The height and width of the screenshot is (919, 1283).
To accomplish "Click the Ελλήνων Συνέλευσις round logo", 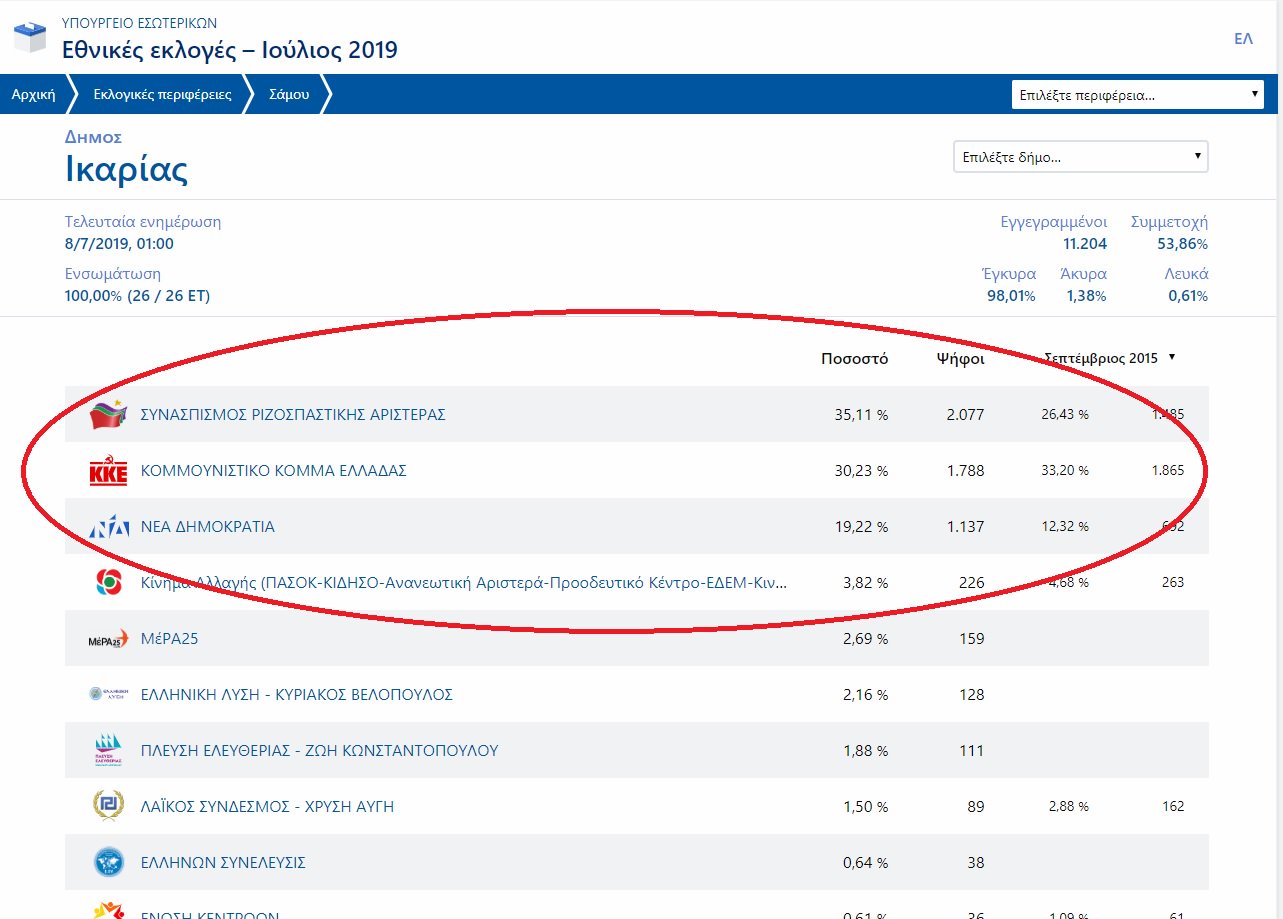I will point(108,862).
